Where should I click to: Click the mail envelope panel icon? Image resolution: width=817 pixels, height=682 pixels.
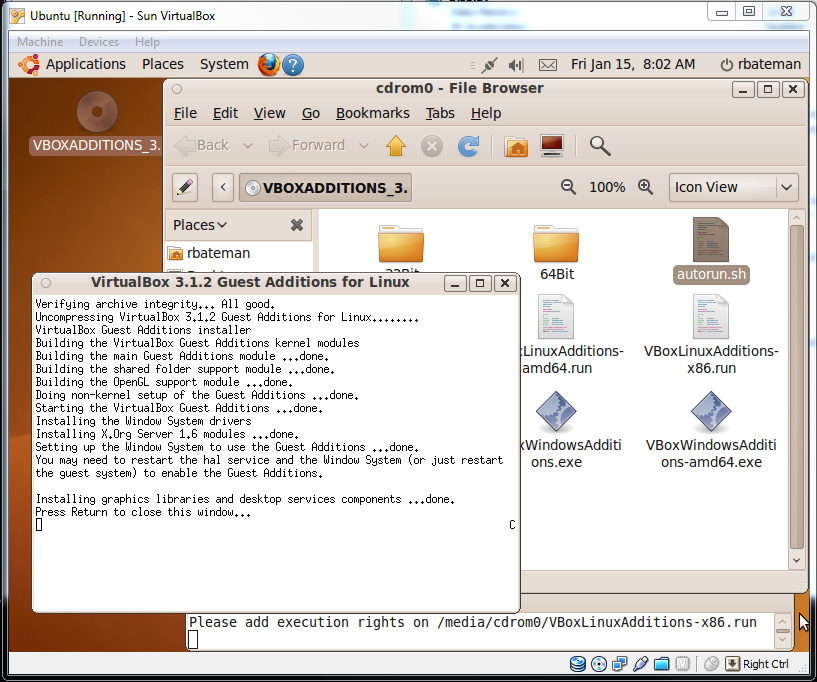[548, 65]
